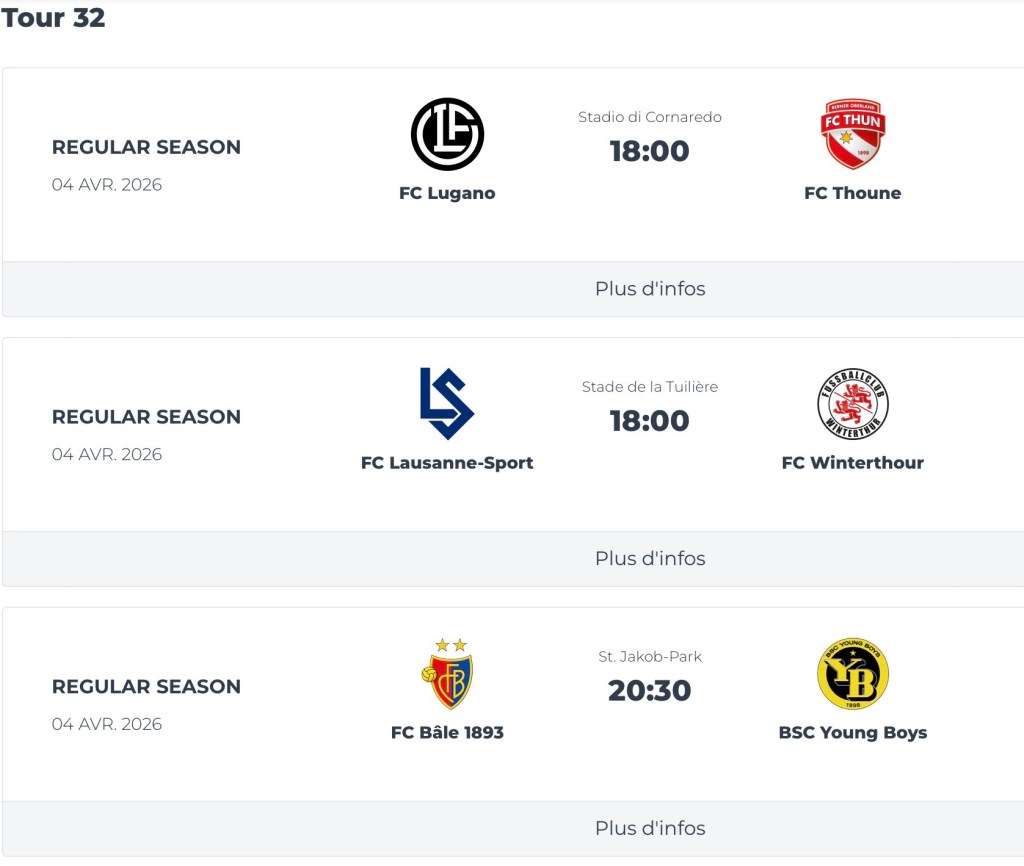Viewport: 1024px width, 866px height.
Task: Open Plus d'infos for Lugano match
Action: pyautogui.click(x=650, y=289)
